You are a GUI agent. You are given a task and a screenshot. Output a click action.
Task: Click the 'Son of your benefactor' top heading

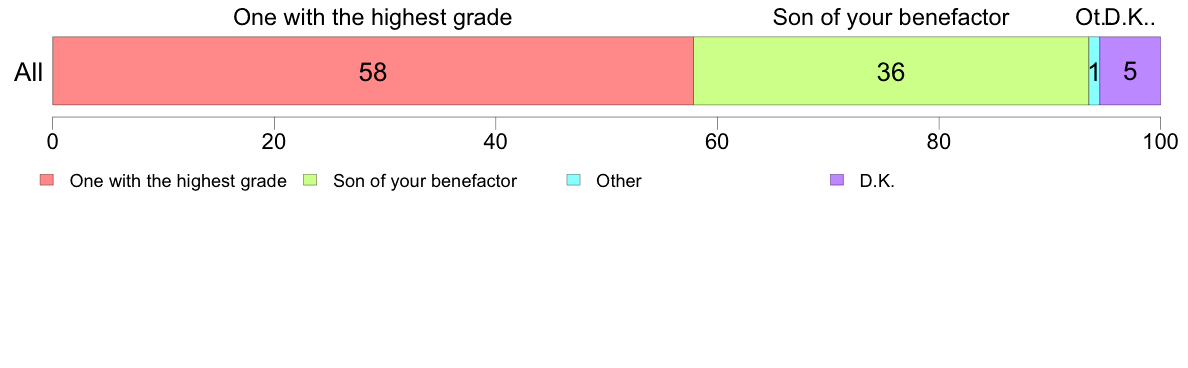pyautogui.click(x=891, y=17)
